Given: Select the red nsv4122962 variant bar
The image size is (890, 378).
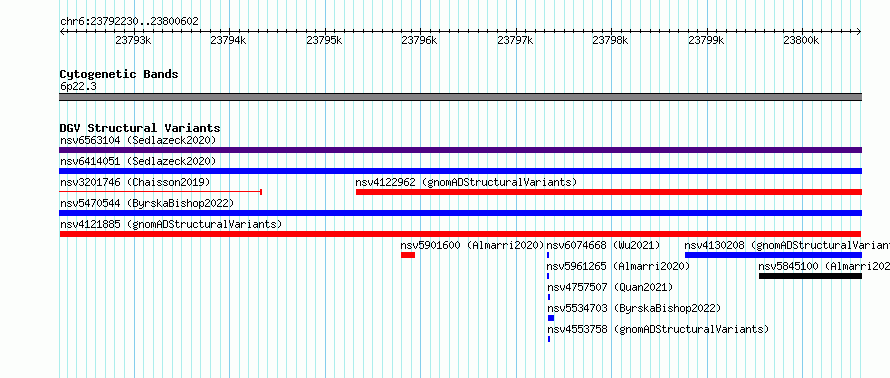Looking at the screenshot, I should pos(609,192).
